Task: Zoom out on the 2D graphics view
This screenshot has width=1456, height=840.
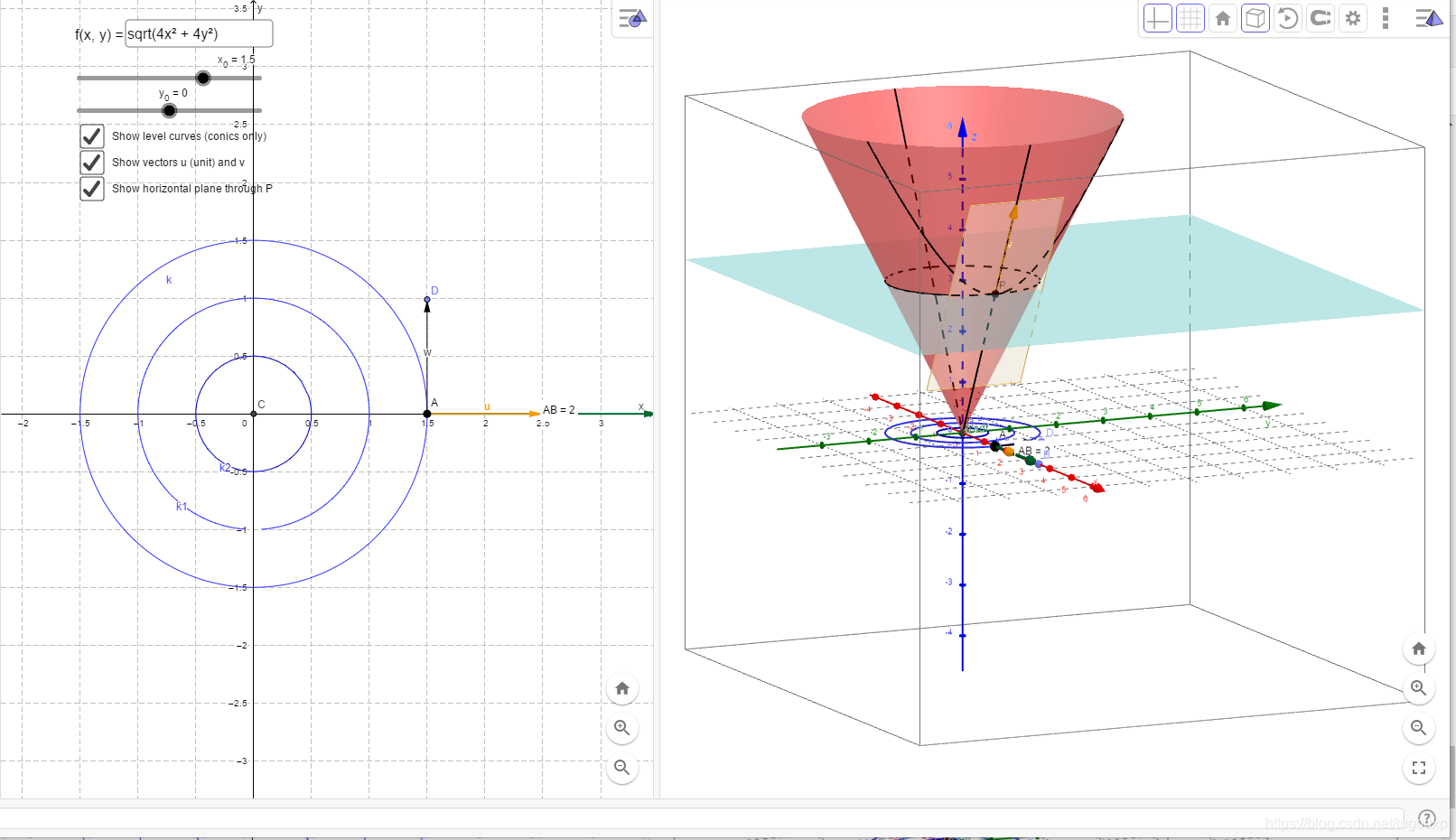Action: pyautogui.click(x=622, y=768)
